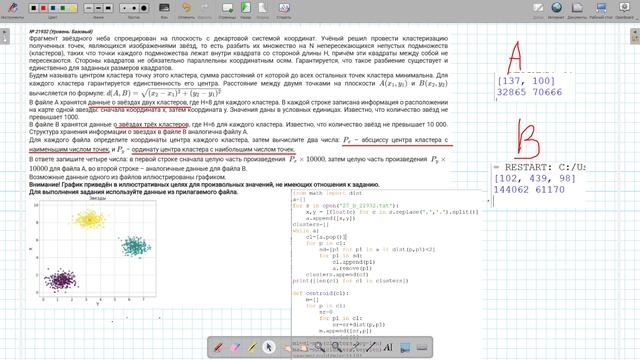640x360 pixels.
Task: Click the 'RESTART' line in shell output
Action: [540, 167]
